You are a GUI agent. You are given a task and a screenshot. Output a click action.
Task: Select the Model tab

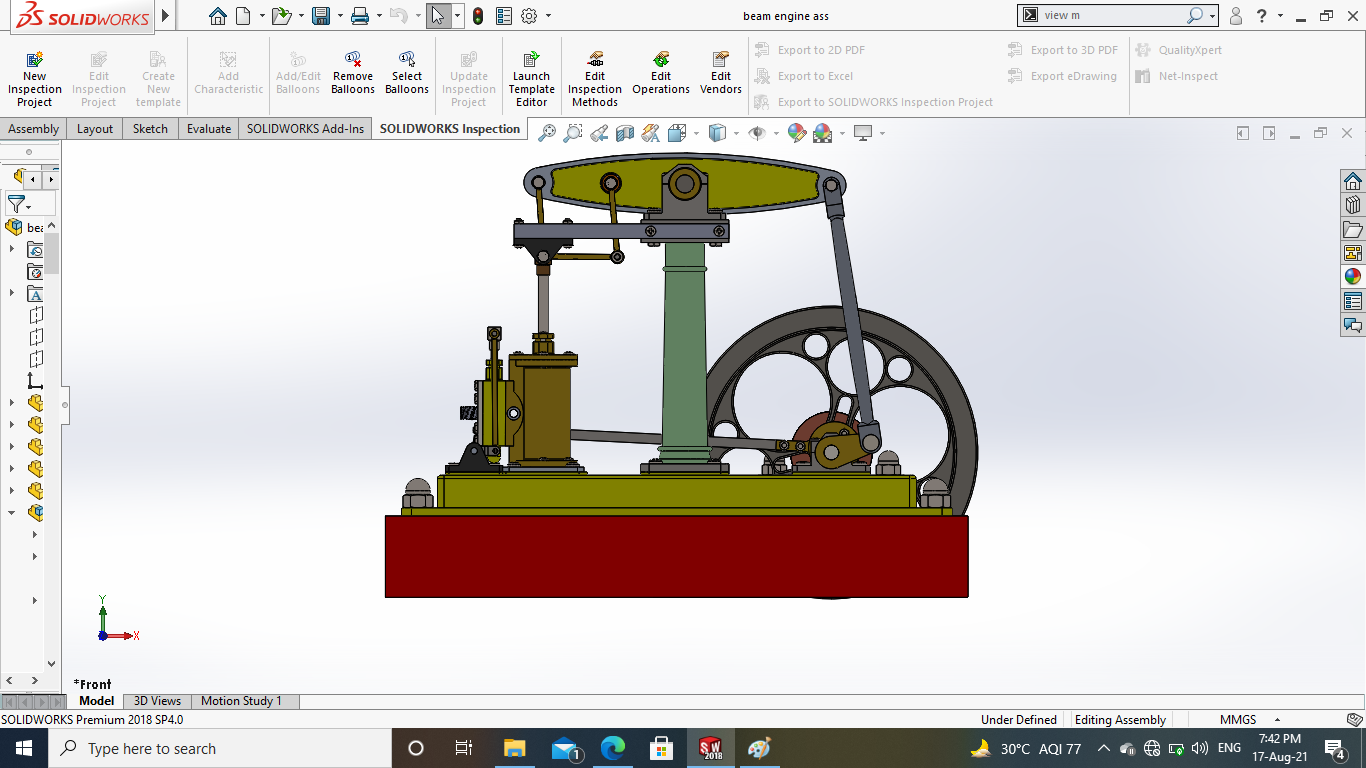pyautogui.click(x=97, y=701)
